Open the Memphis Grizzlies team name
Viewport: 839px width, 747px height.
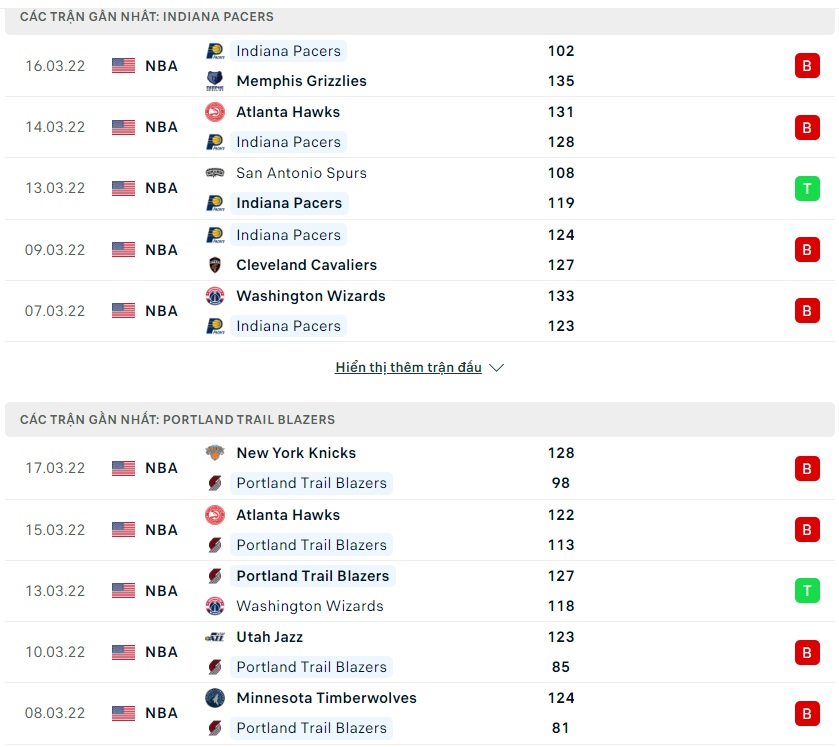[x=301, y=81]
